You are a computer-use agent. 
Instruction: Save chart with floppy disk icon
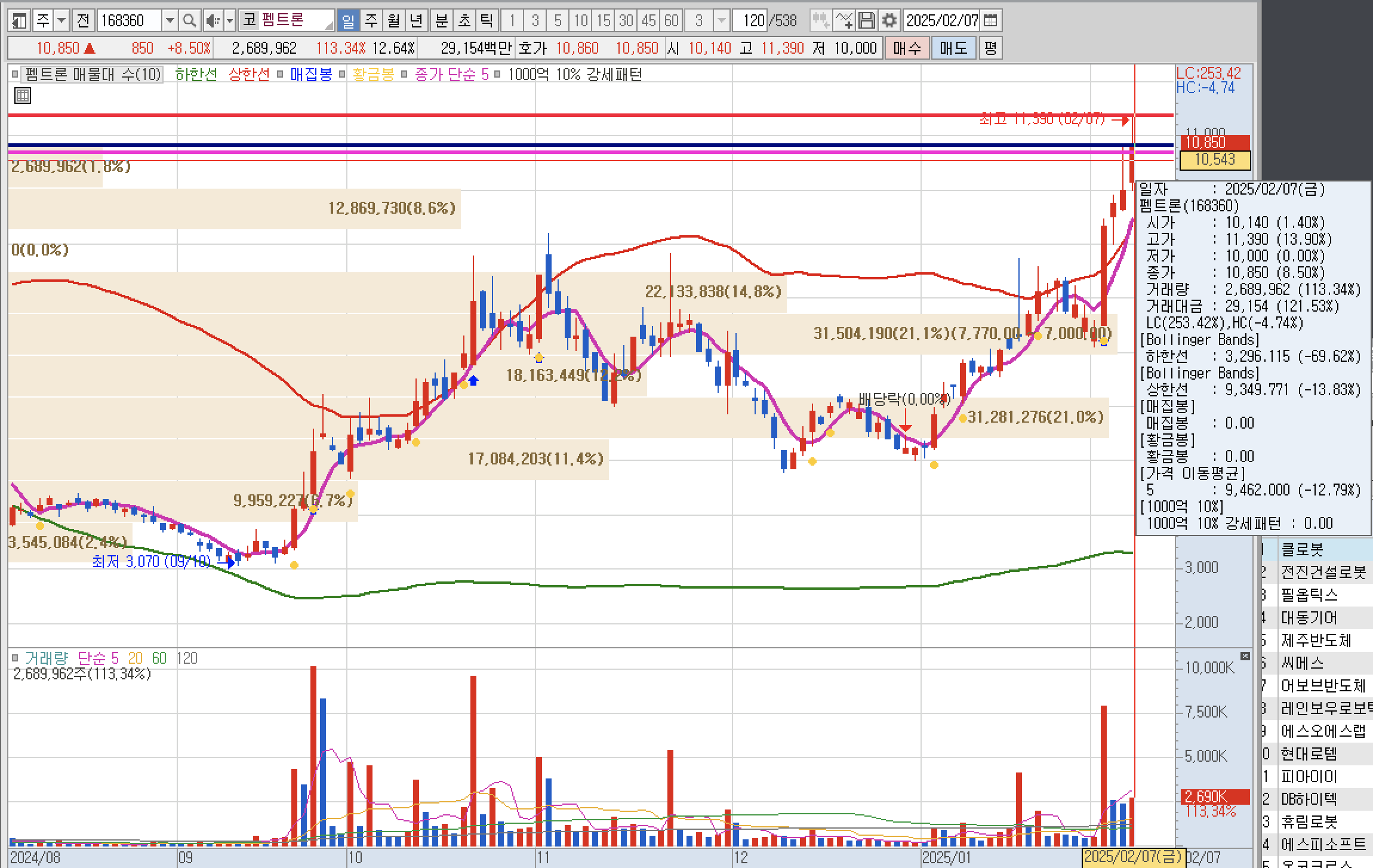click(867, 21)
